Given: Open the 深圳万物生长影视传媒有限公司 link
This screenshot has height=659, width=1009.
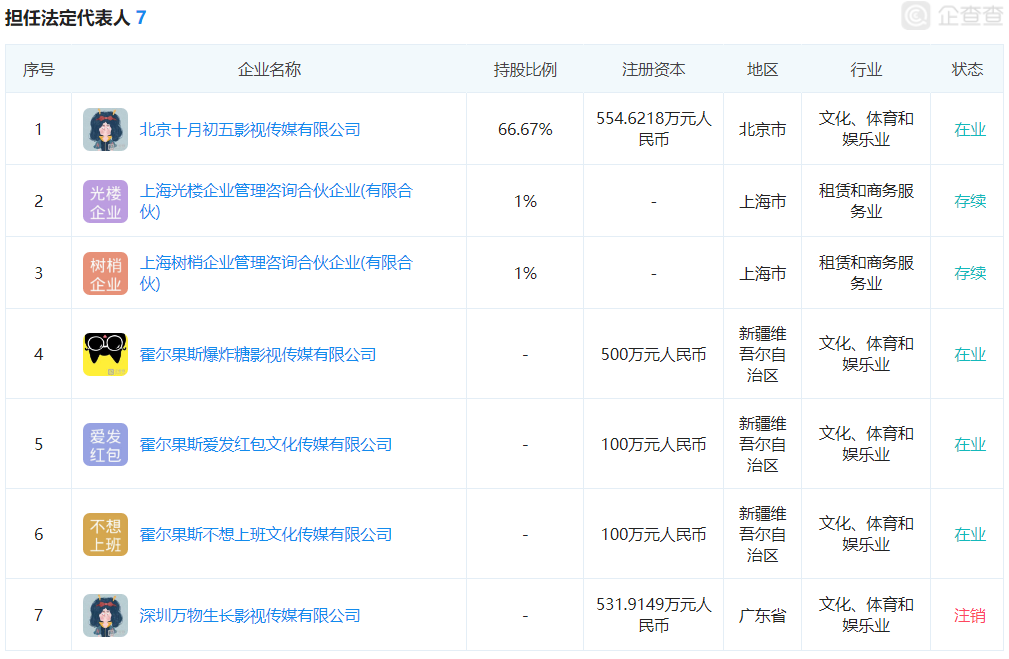Looking at the screenshot, I should 250,616.
